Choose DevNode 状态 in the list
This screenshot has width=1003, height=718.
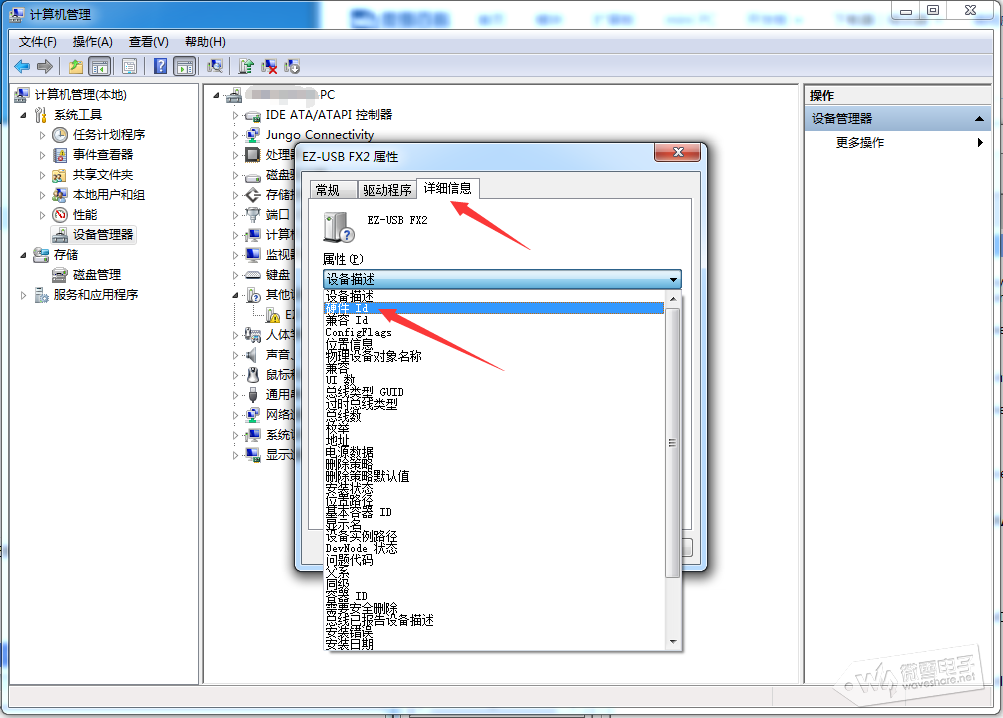(494, 548)
